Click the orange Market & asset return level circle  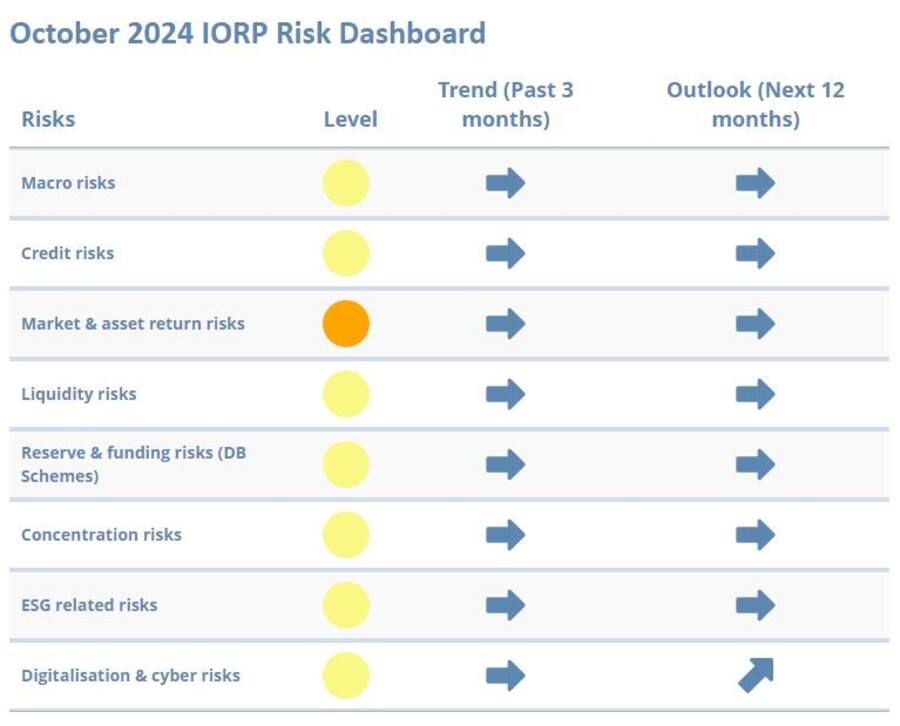coord(346,323)
